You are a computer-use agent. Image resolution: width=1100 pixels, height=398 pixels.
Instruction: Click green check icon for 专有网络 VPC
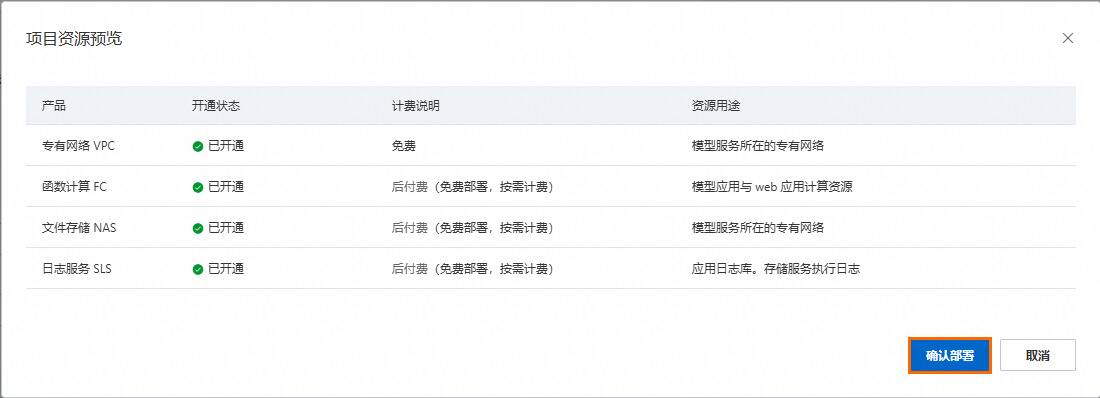pos(198,147)
